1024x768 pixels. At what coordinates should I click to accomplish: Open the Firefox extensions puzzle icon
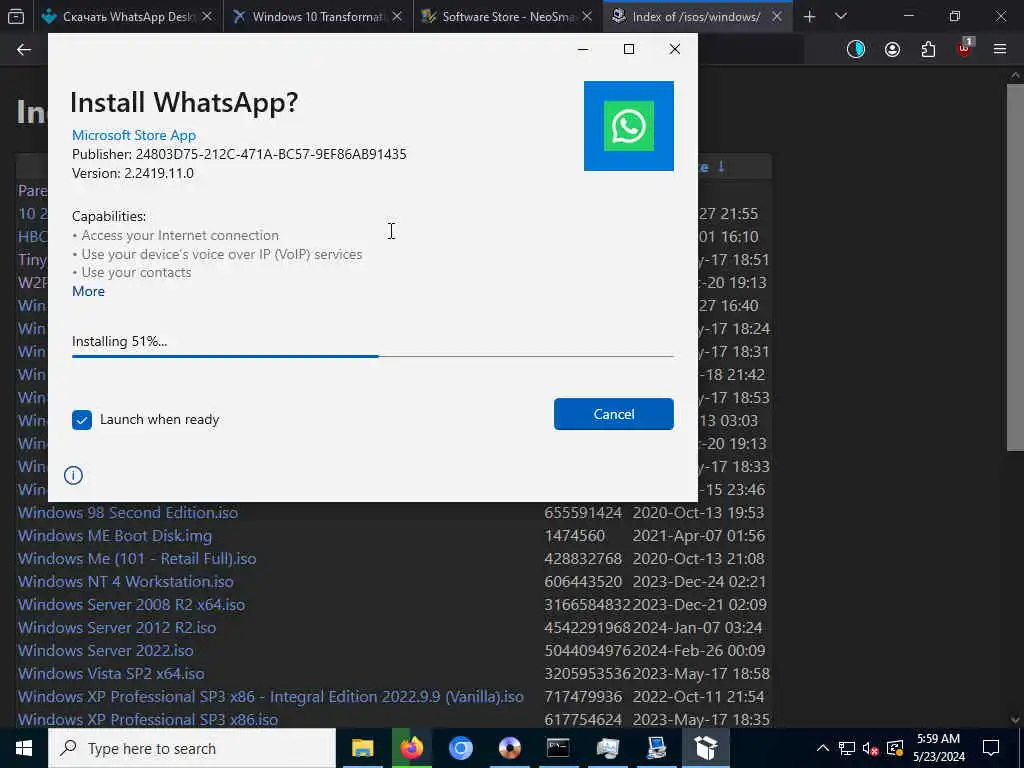pos(928,50)
